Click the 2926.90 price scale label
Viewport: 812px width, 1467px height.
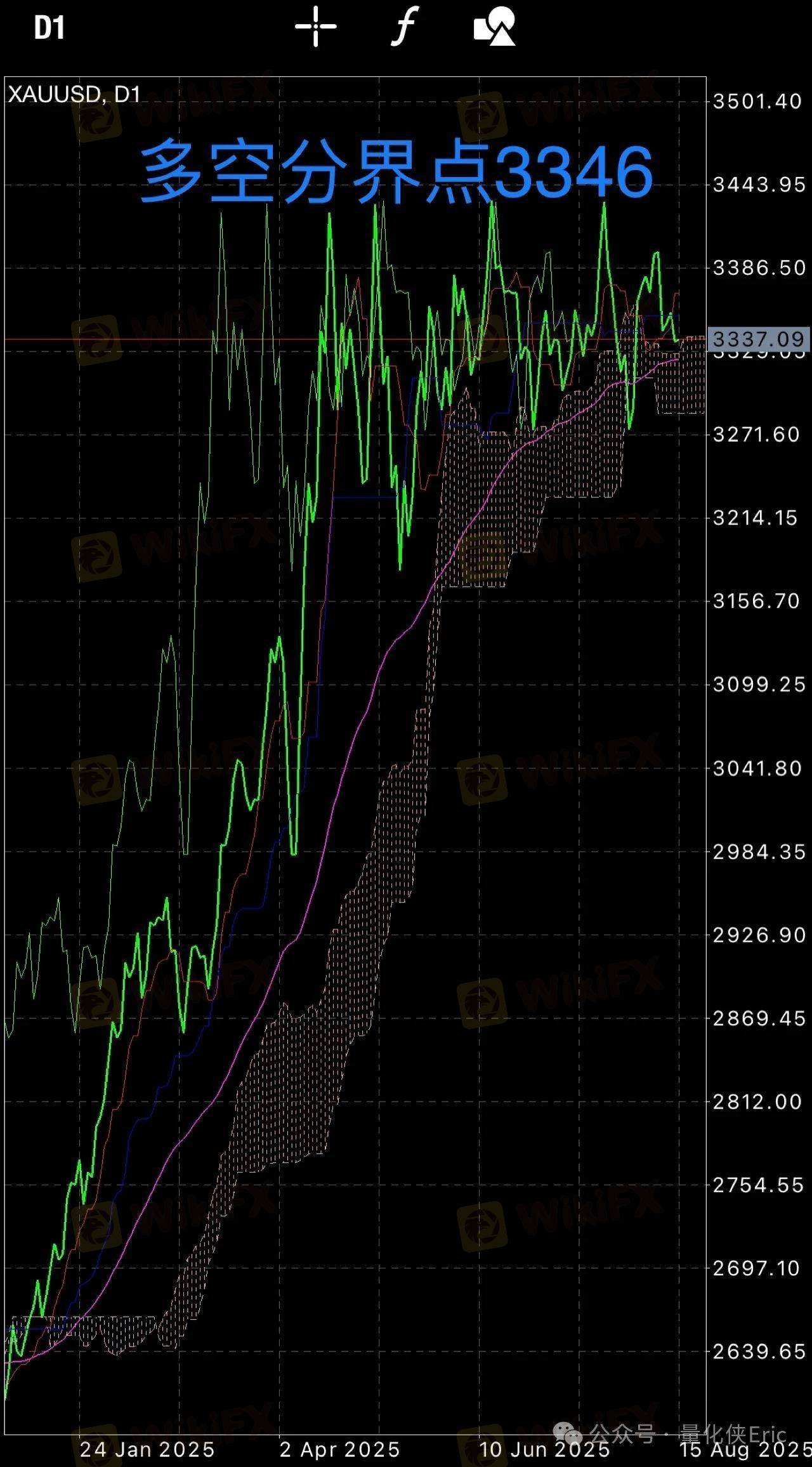click(759, 935)
